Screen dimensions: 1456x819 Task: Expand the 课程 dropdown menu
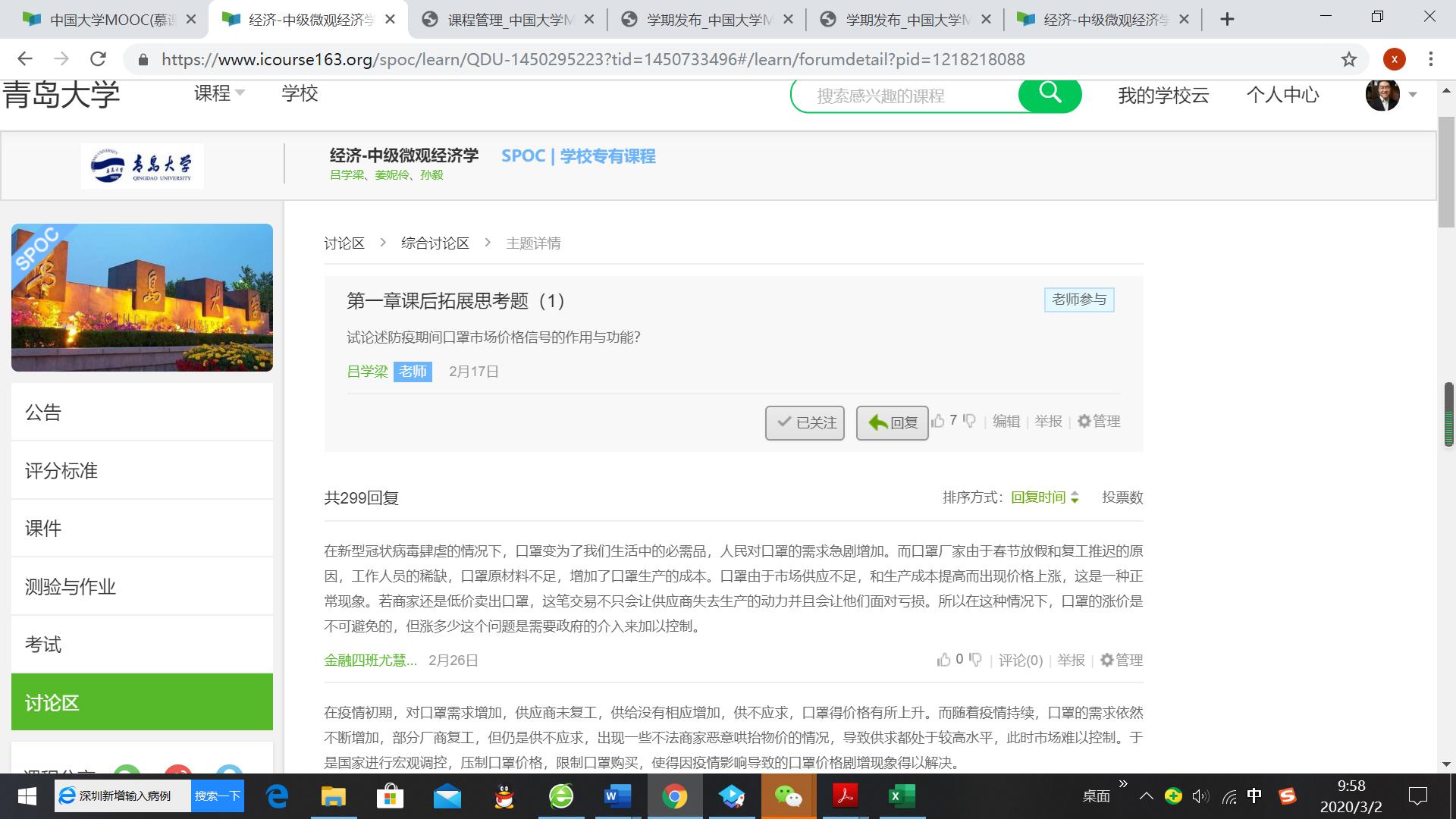[219, 93]
